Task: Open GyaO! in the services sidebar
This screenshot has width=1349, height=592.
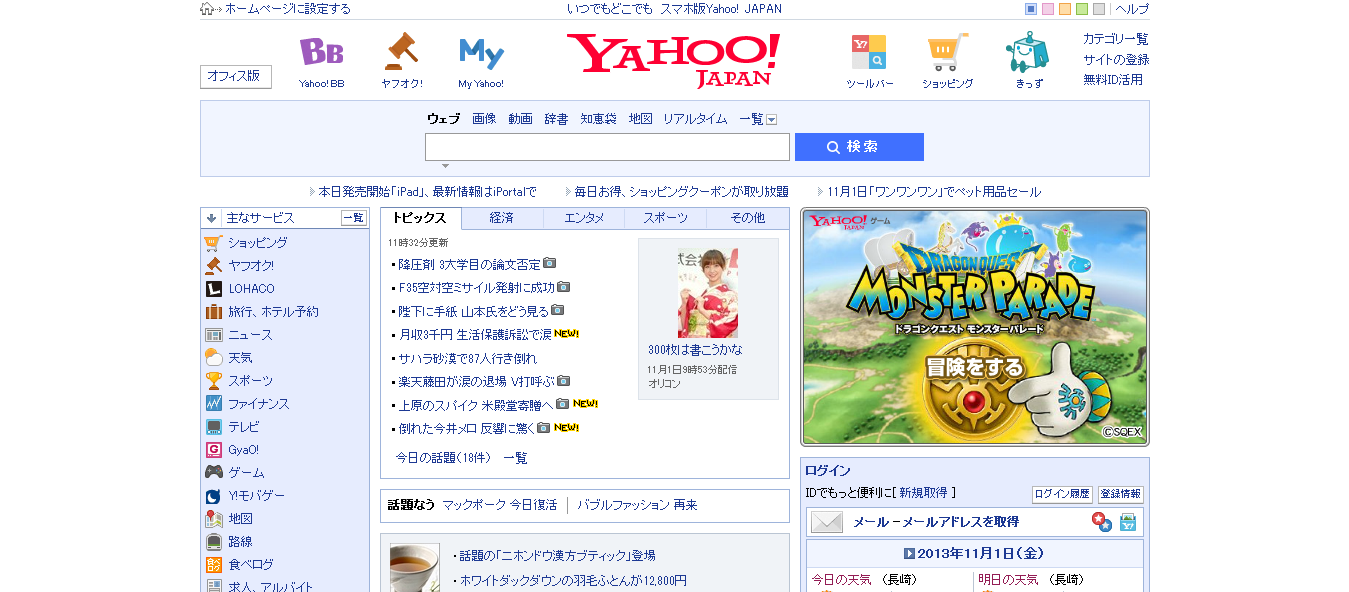Action: pyautogui.click(x=243, y=449)
